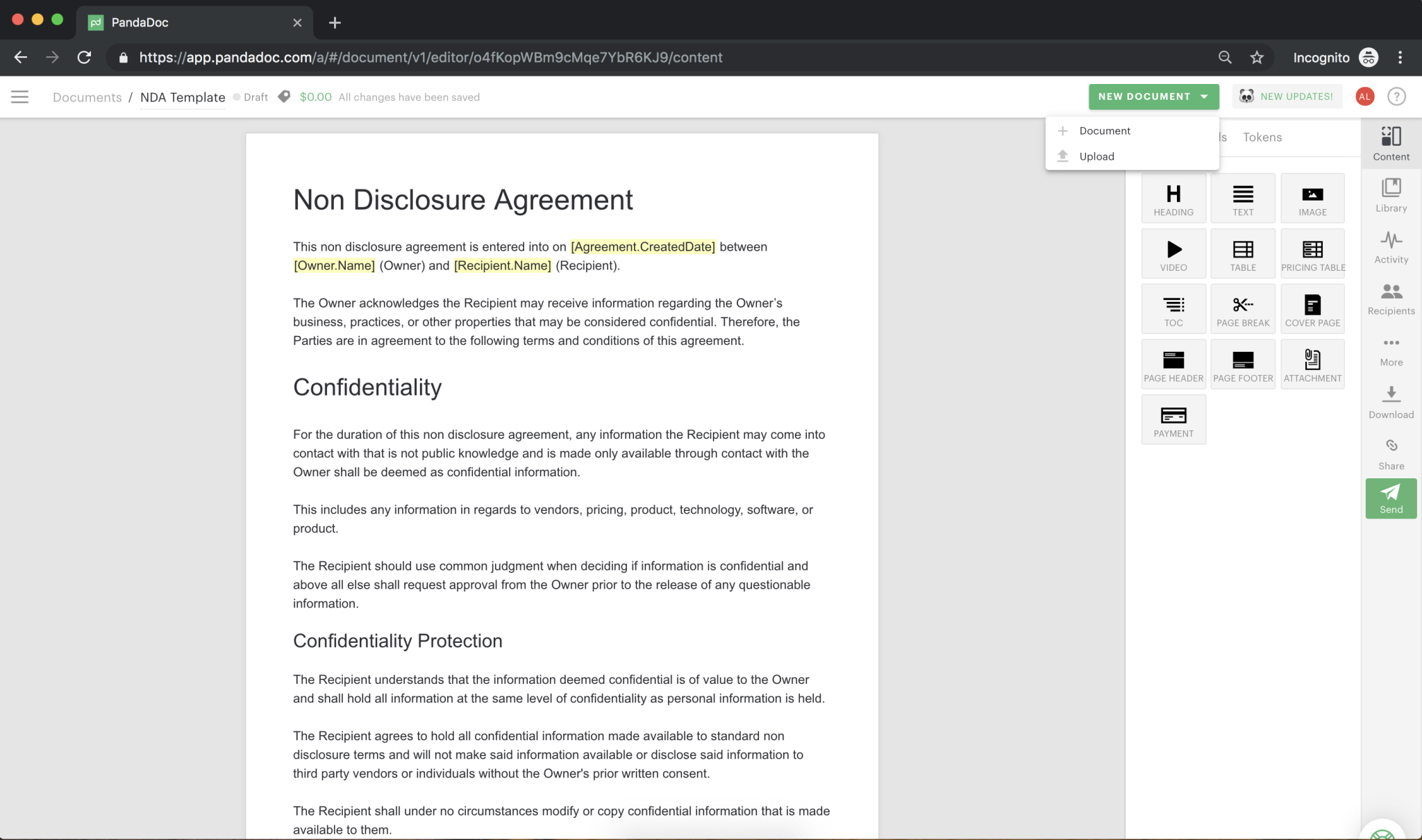Go to the Documents breadcrumb link
The image size is (1422, 840).
click(87, 97)
